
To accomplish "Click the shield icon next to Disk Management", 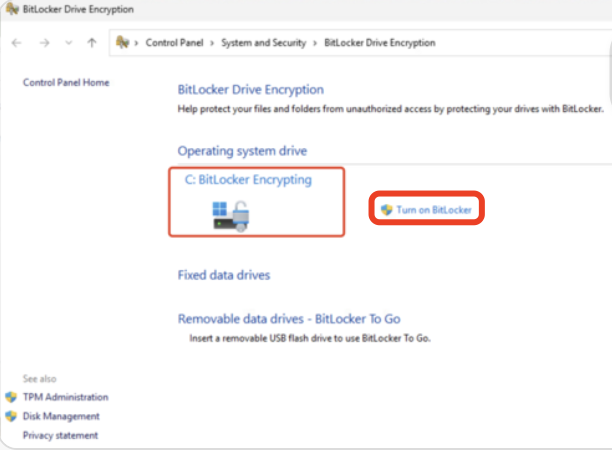I will [11, 416].
